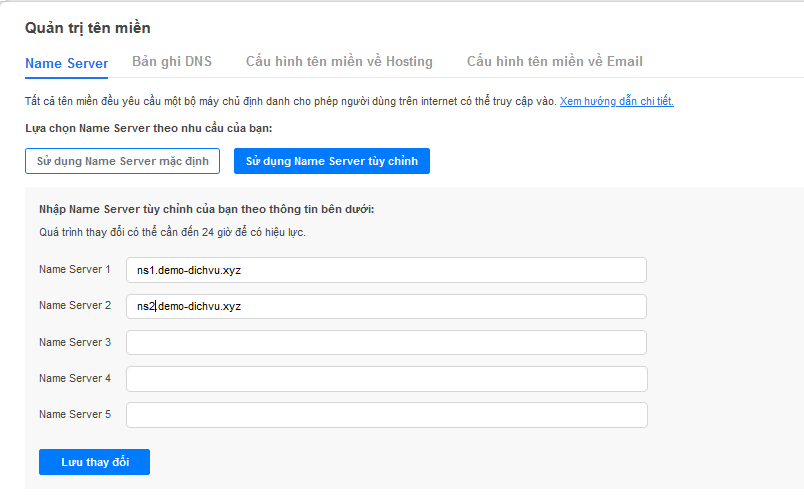Viewport: 804px width, 499px height.
Task: Click the Name Server 4 text label
Action: pyautogui.click(x=75, y=379)
